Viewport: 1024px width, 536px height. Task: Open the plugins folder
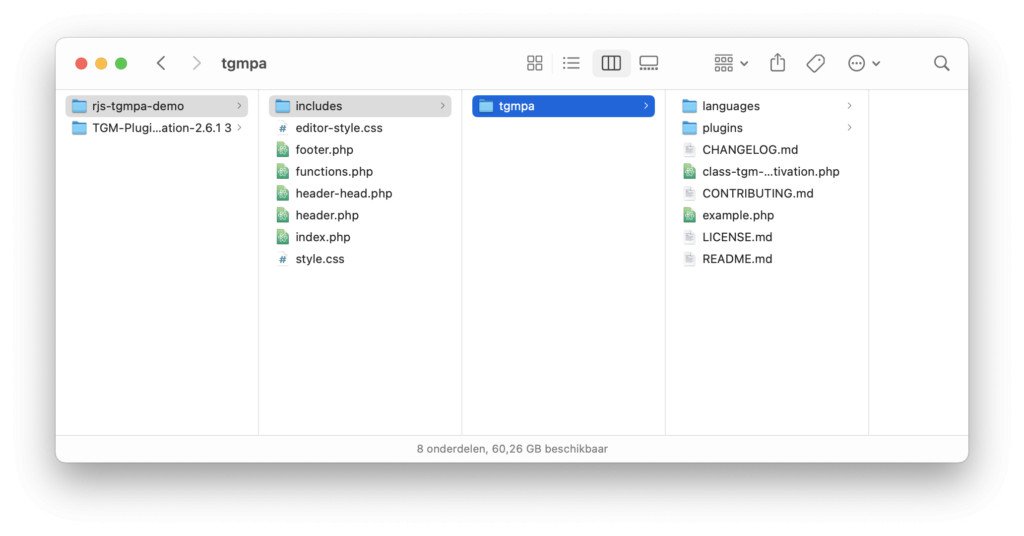pyautogui.click(x=722, y=128)
